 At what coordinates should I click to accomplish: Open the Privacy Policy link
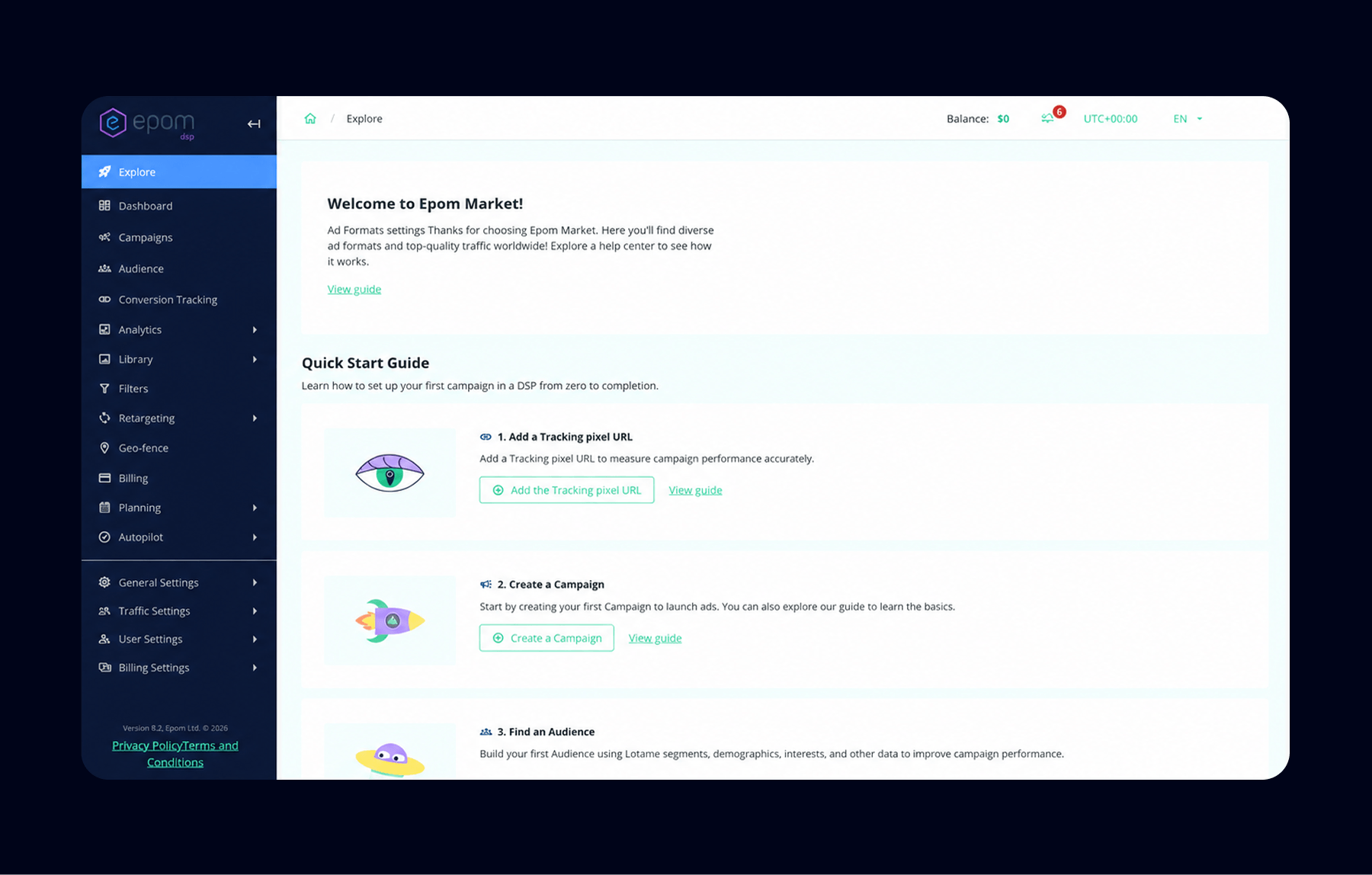tap(147, 745)
